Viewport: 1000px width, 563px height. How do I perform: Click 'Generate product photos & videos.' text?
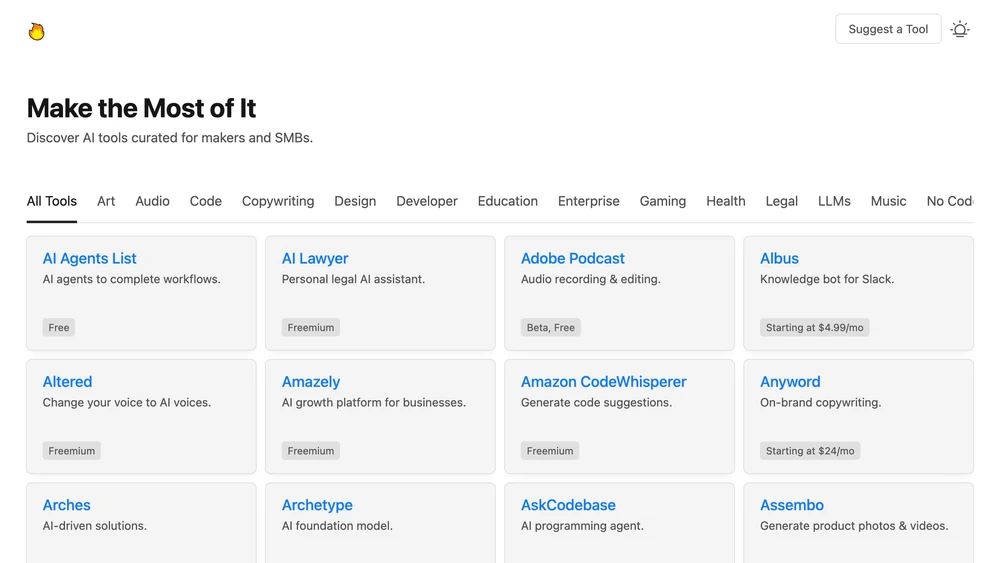click(854, 526)
